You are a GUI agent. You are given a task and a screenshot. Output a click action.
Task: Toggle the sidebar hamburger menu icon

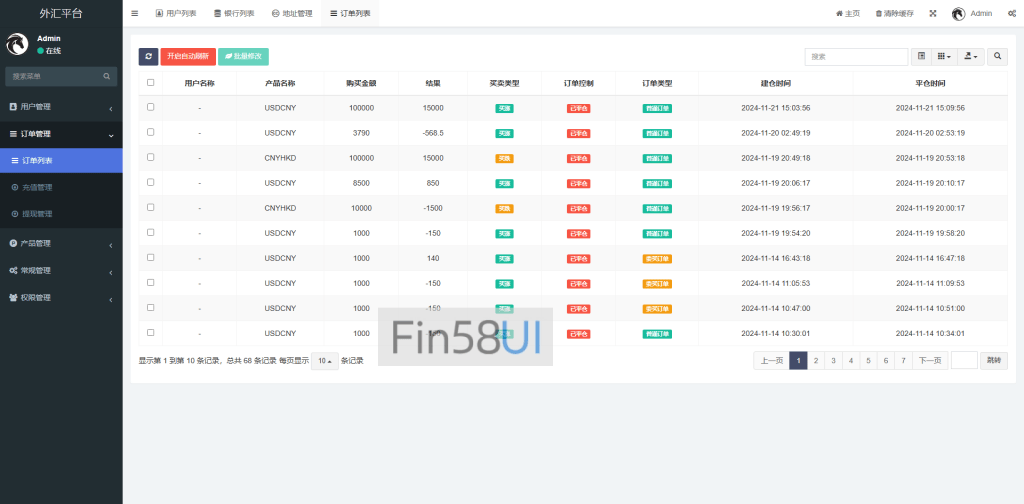pos(135,13)
